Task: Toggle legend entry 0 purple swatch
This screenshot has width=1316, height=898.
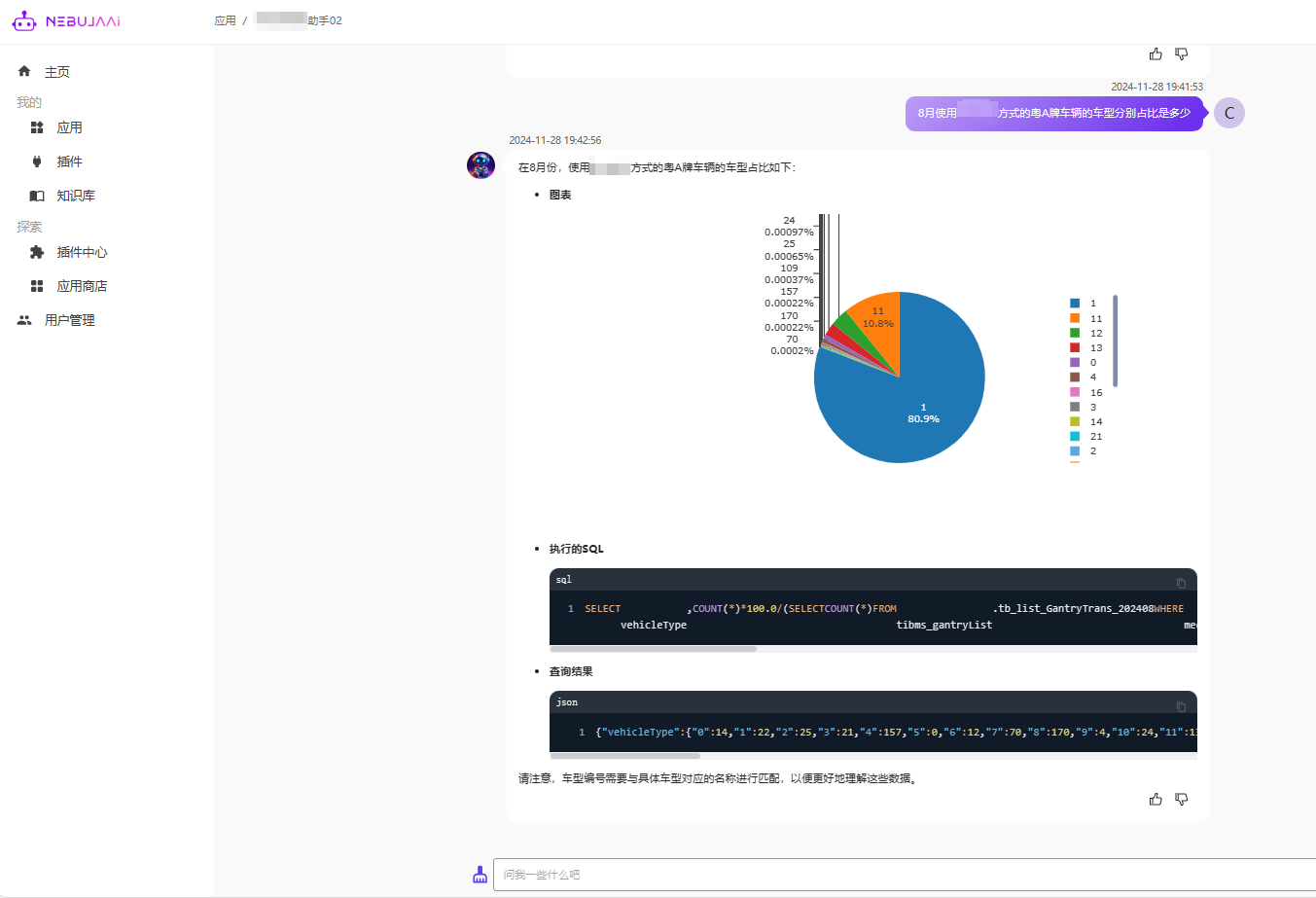Action: tap(1075, 362)
